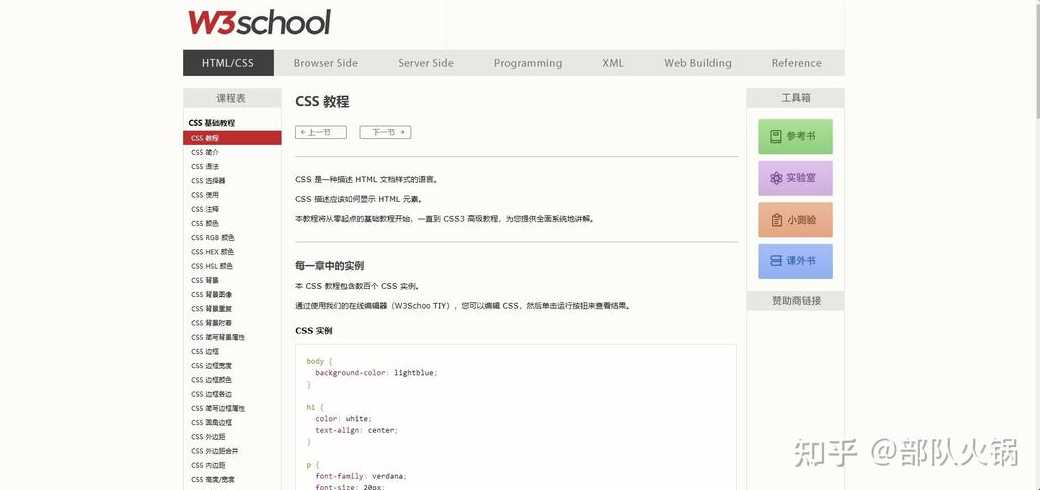The image size is (1040, 490).
Task: Click the font-family: verdana code line
Action: (361, 476)
